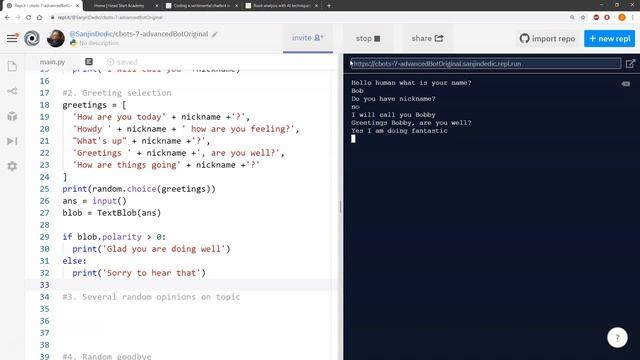Click 'I will call you Bobby' console line
This screenshot has width=640, height=360.
393,115
